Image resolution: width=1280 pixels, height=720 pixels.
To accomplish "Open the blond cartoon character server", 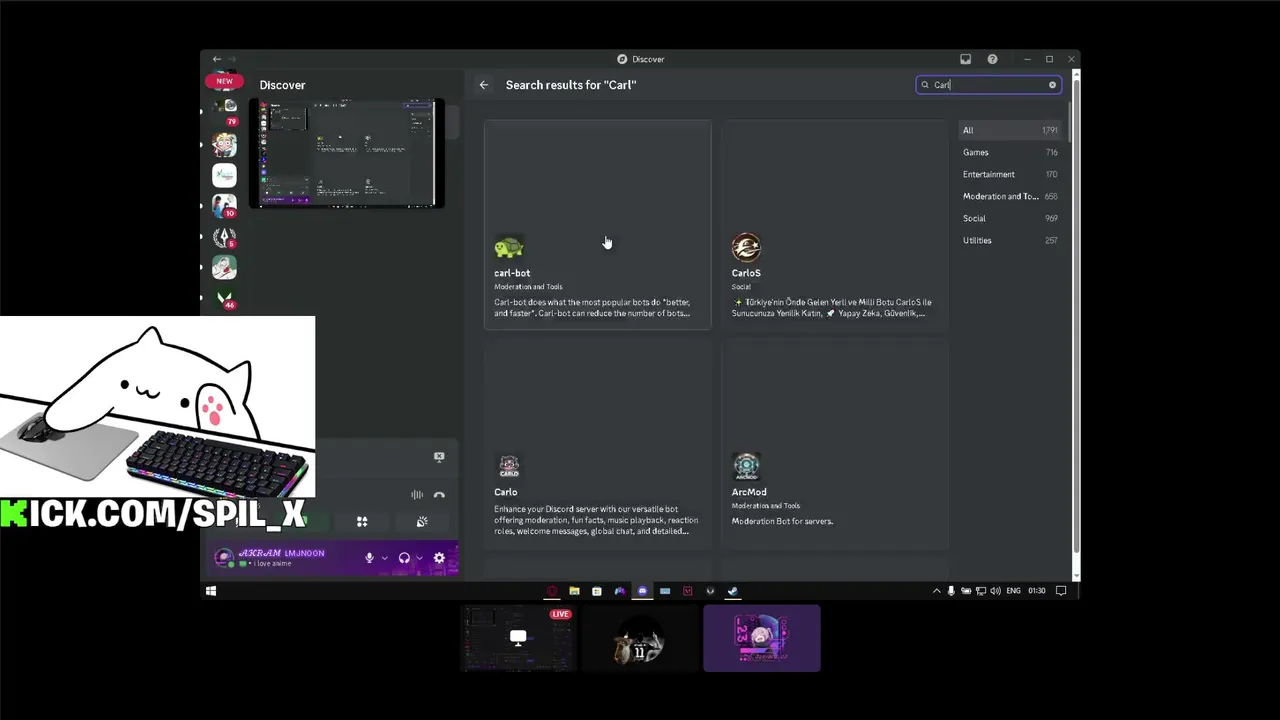I will [225, 145].
